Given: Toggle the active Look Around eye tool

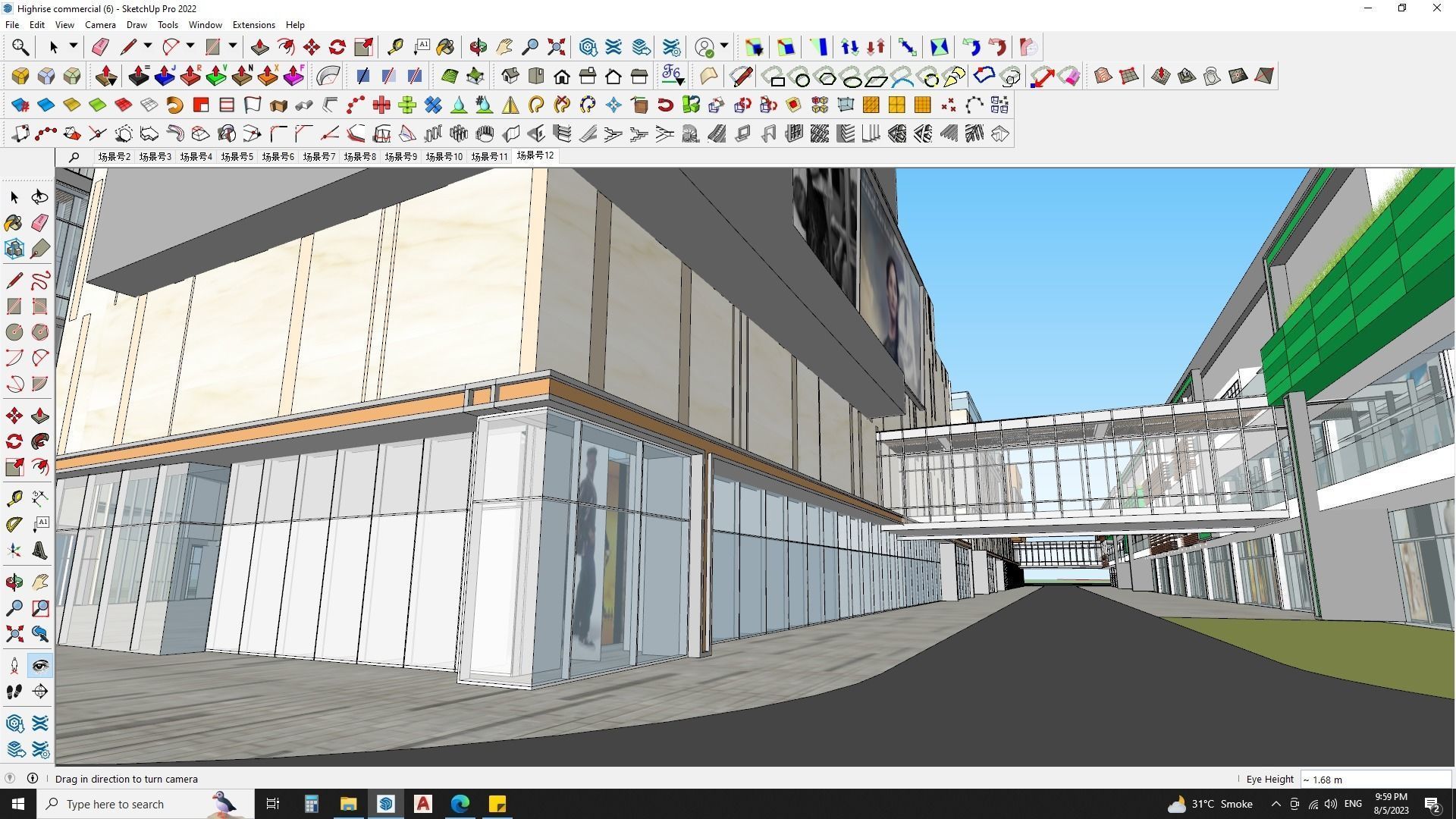Looking at the screenshot, I should tap(40, 666).
